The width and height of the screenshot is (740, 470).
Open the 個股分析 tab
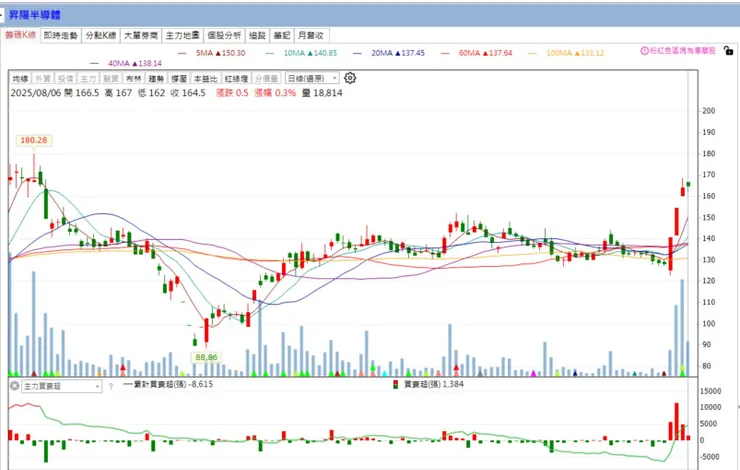point(224,35)
